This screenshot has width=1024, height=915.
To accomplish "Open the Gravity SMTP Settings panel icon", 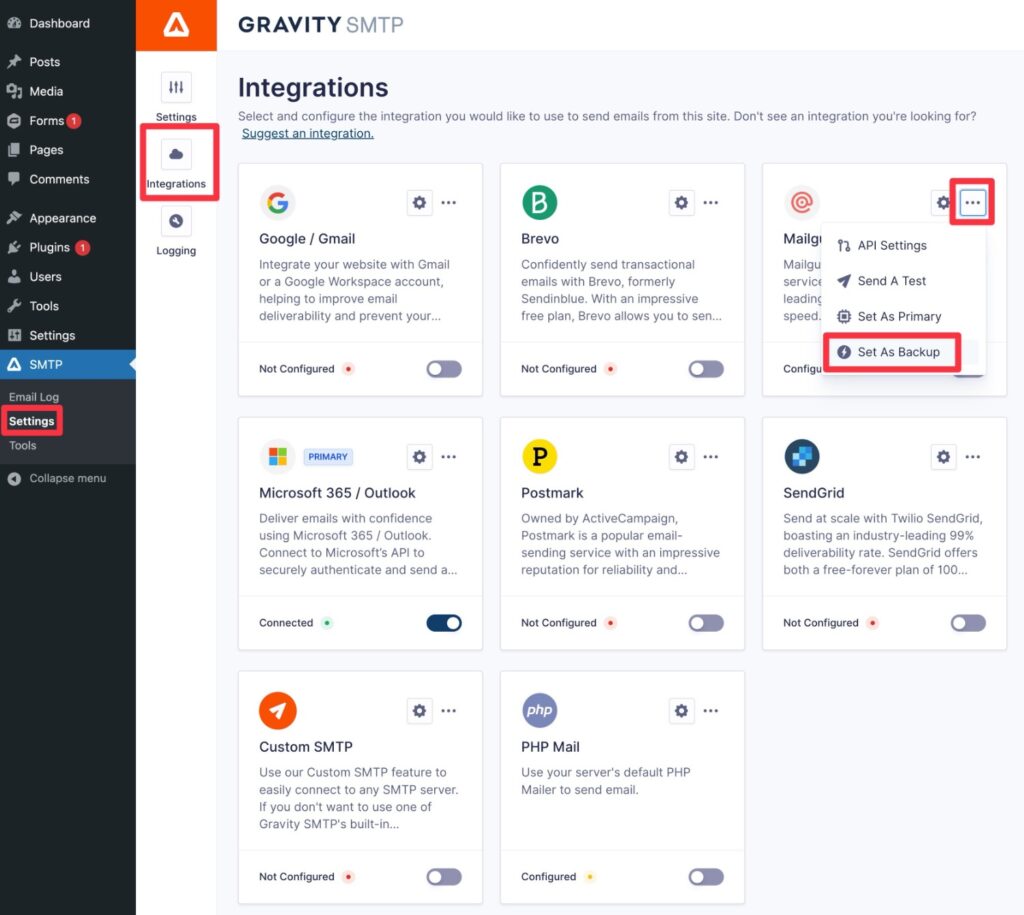I will point(176,88).
